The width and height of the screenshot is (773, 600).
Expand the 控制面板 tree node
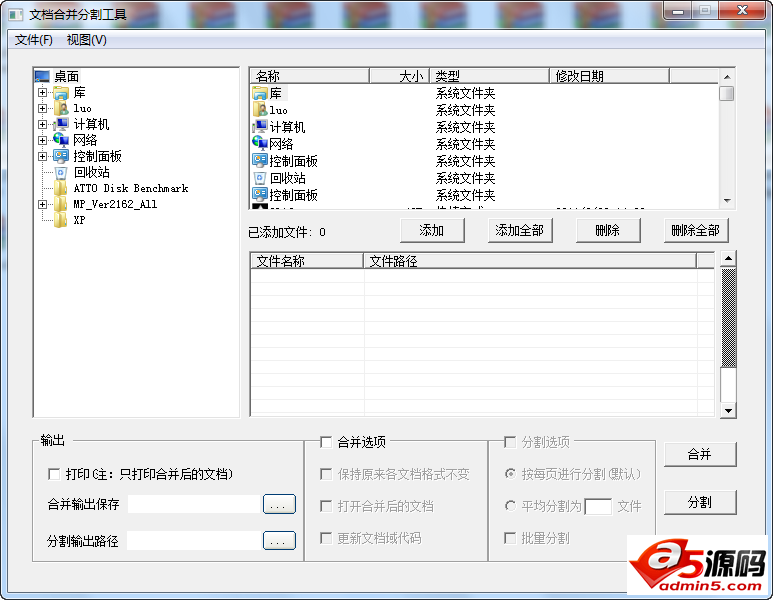pyautogui.click(x=42, y=156)
